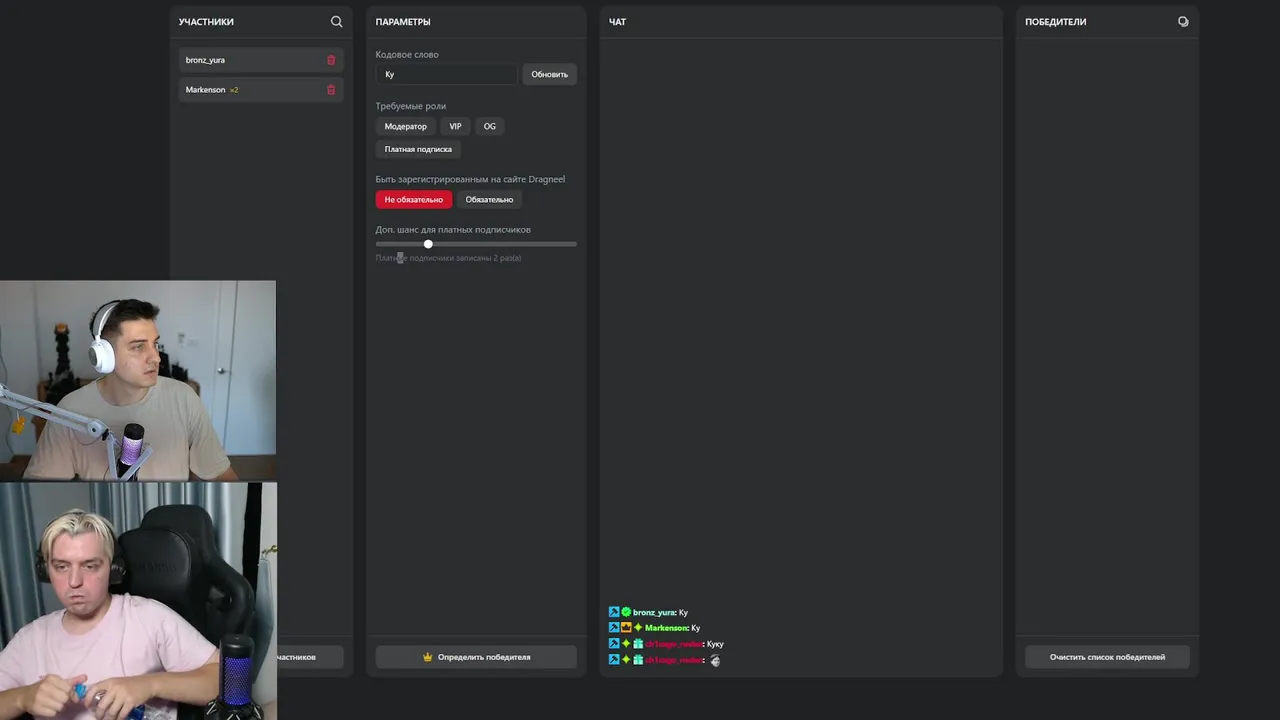Click the partially hidden участников button

309,657
